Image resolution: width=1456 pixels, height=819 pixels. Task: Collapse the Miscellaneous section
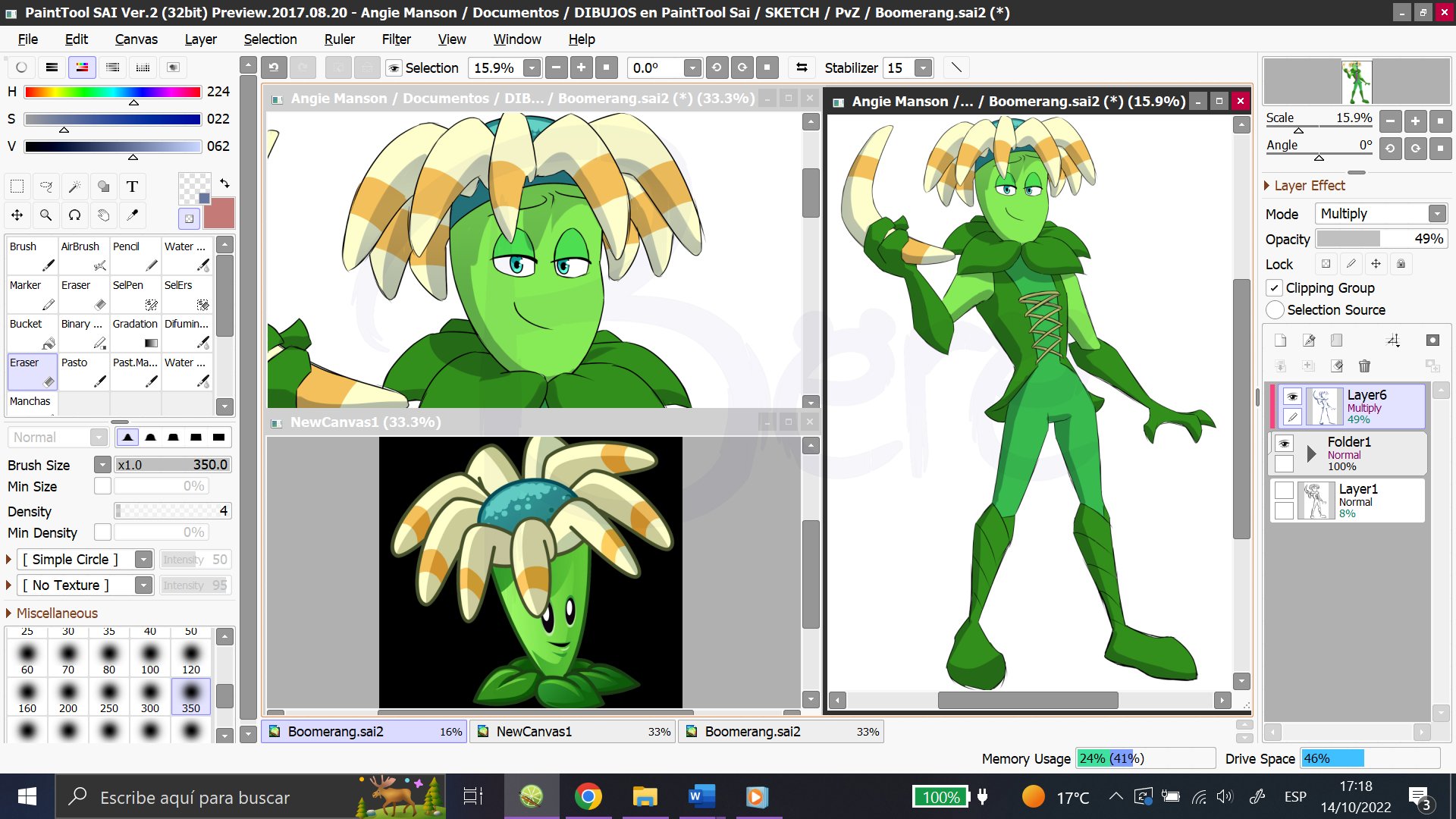click(8, 613)
